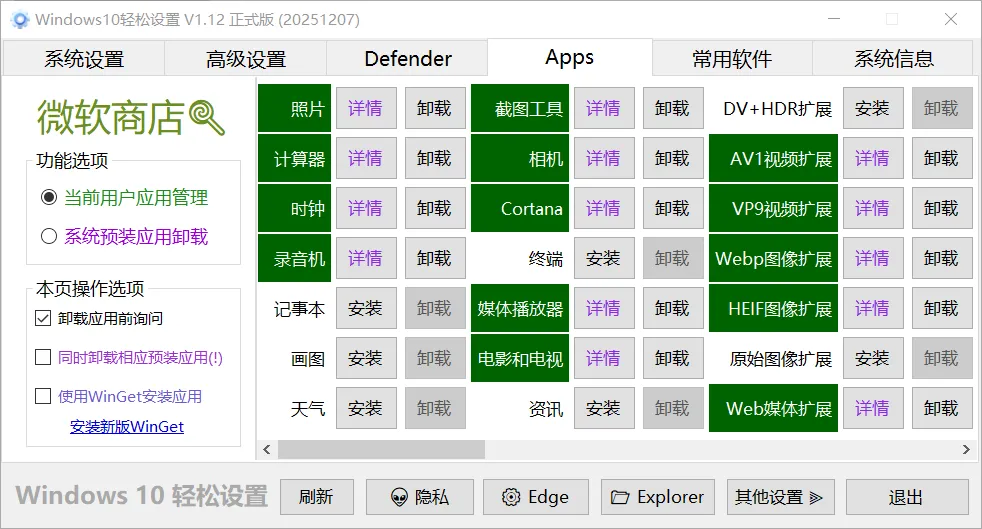Click the scrollbar right arrow
Image resolution: width=982 pixels, height=529 pixels.
(966, 449)
